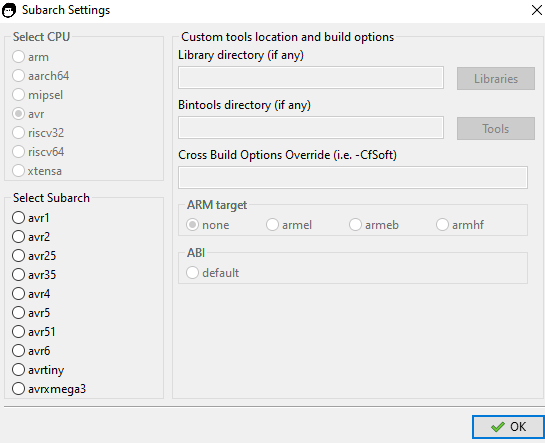This screenshot has height=443, width=545.
Task: Choose avr35 subarch radio button
Action: pyautogui.click(x=34, y=275)
